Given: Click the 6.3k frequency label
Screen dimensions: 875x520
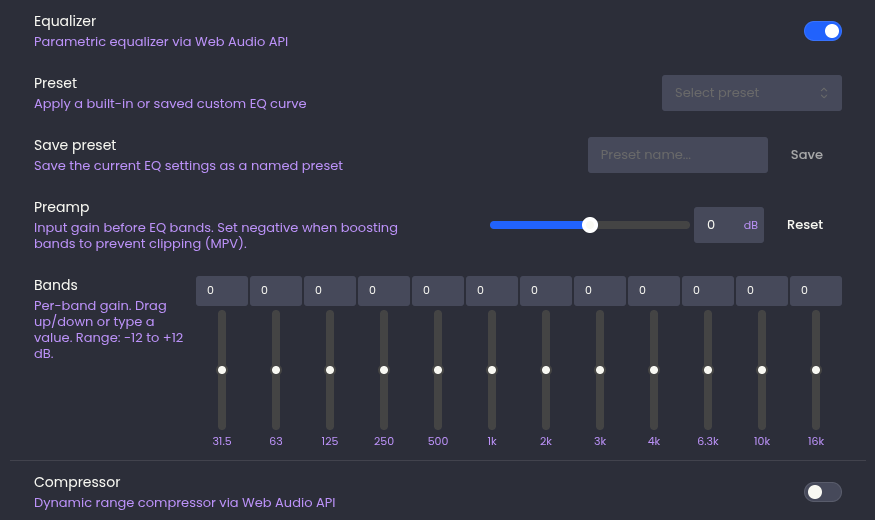Looking at the screenshot, I should tap(708, 441).
